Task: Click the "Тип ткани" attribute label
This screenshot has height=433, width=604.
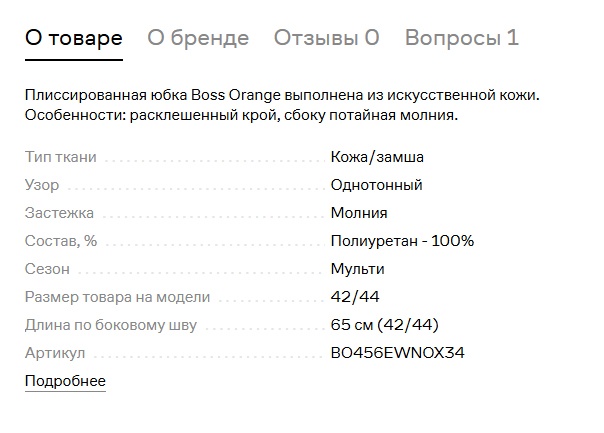Action: [x=61, y=157]
